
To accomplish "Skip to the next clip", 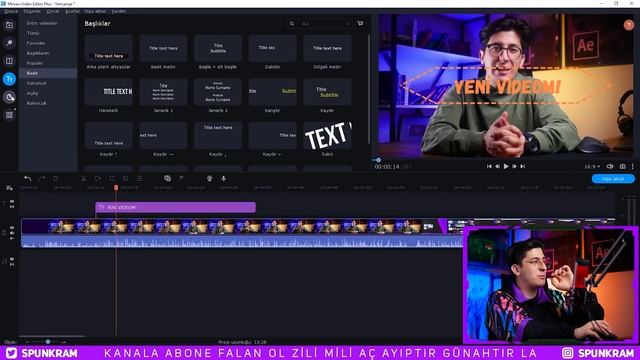I will point(522,167).
